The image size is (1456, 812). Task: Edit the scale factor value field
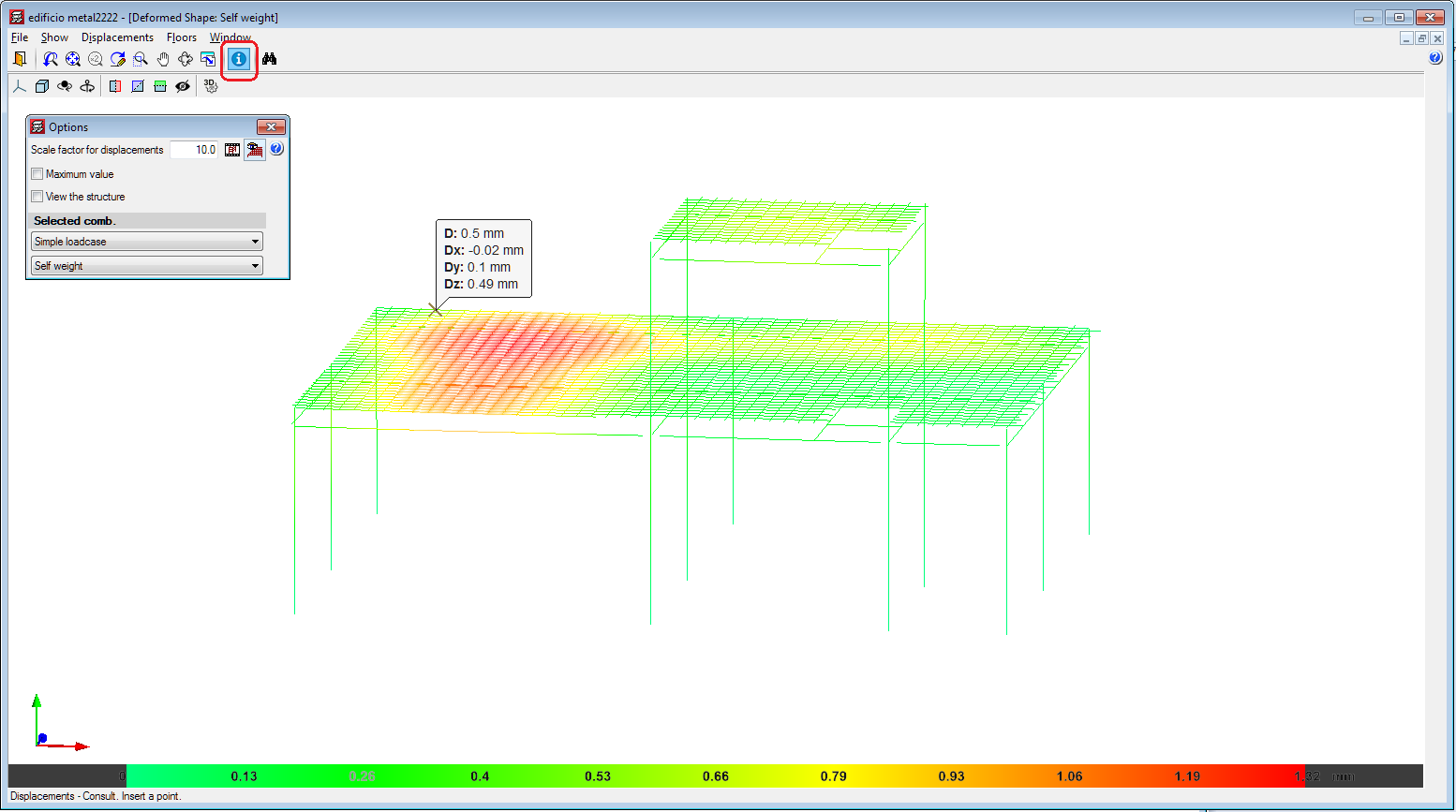point(193,149)
